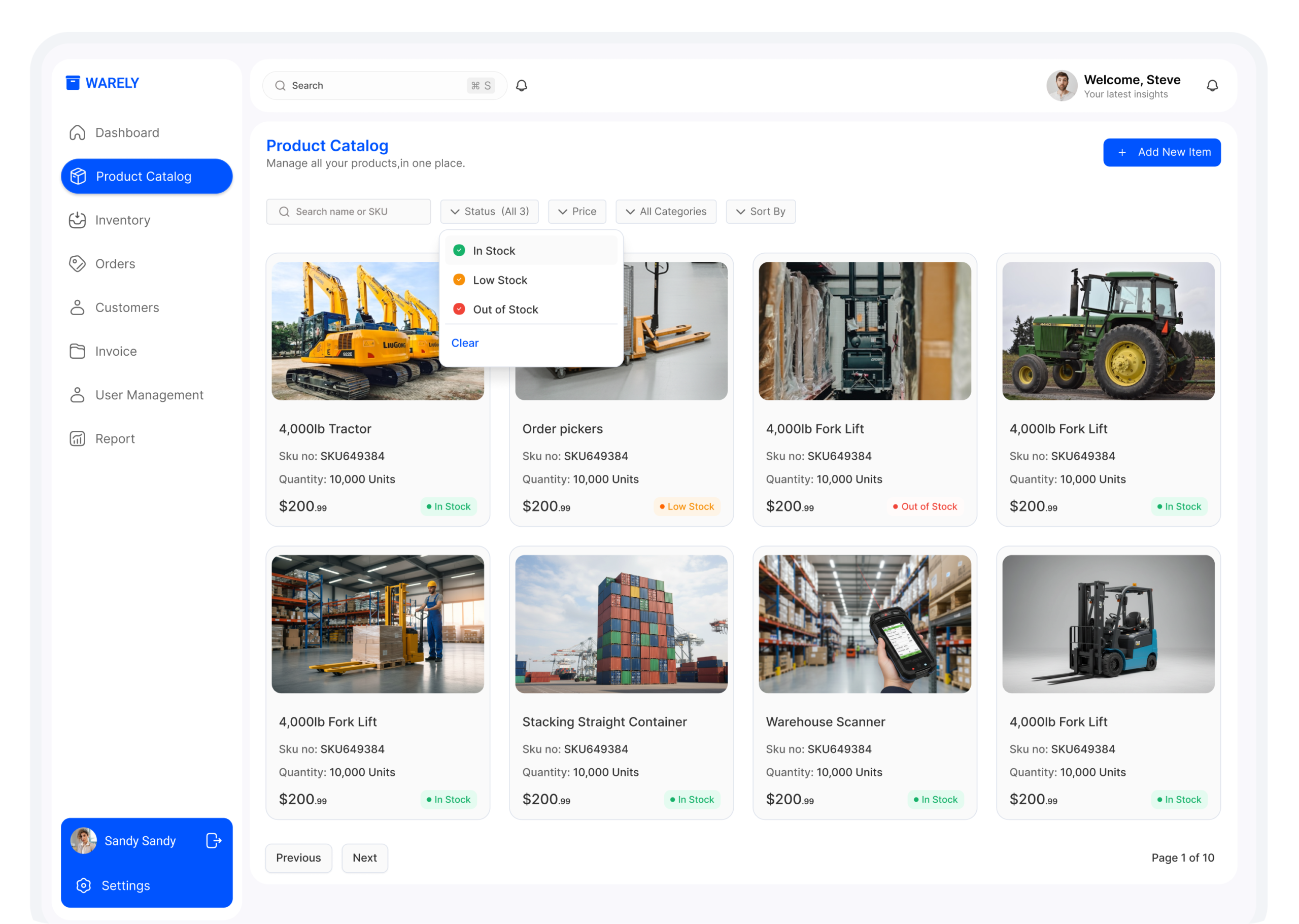Viewport: 1299px width, 924px height.
Task: Expand the Price filter dropdown
Action: click(577, 212)
